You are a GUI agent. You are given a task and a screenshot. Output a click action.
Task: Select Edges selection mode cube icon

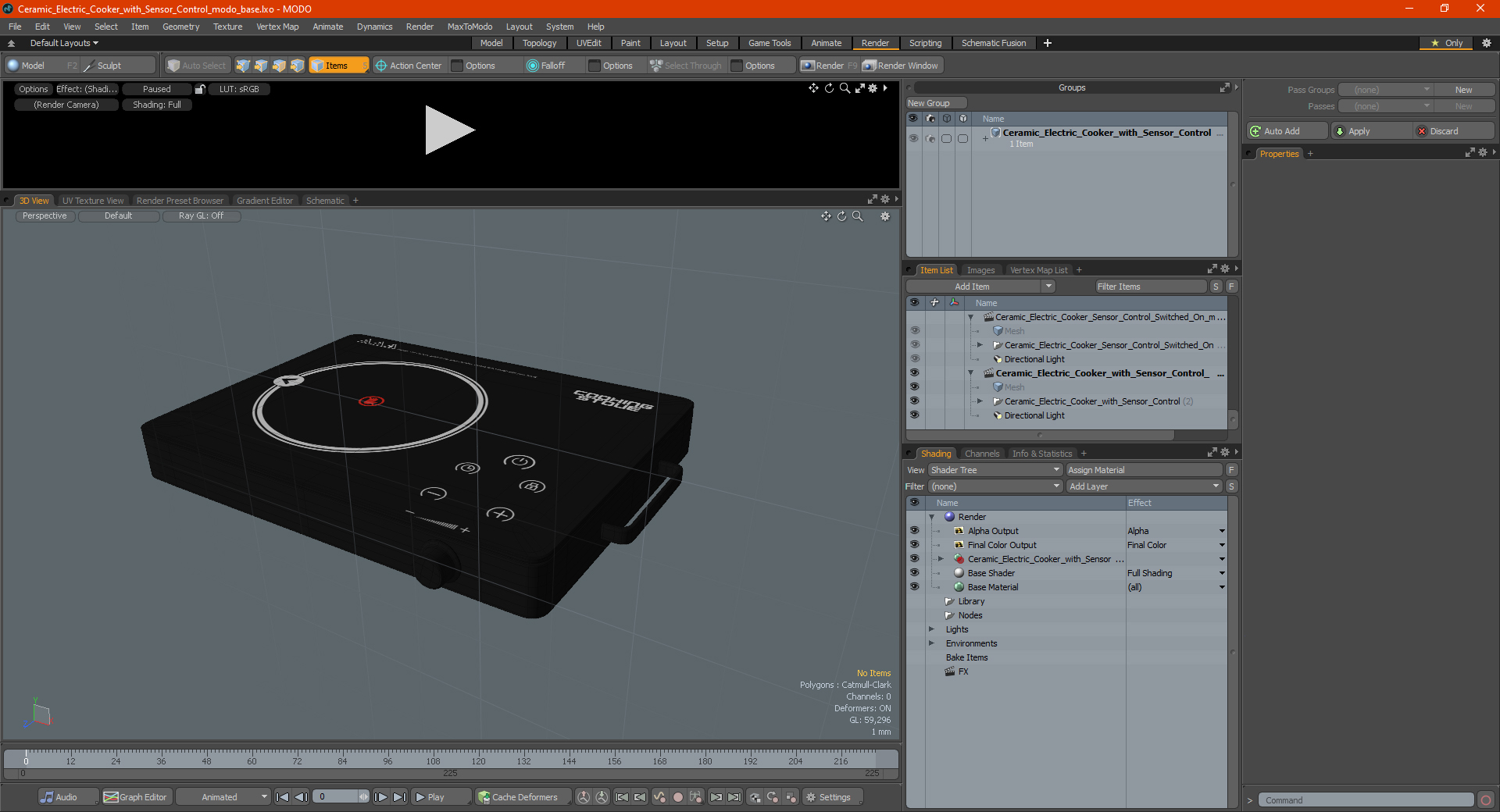pos(261,66)
